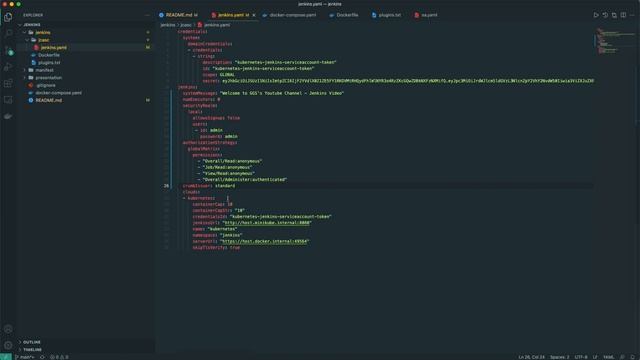Open the Run and Debug view
The image size is (640, 360).
click(8, 67)
